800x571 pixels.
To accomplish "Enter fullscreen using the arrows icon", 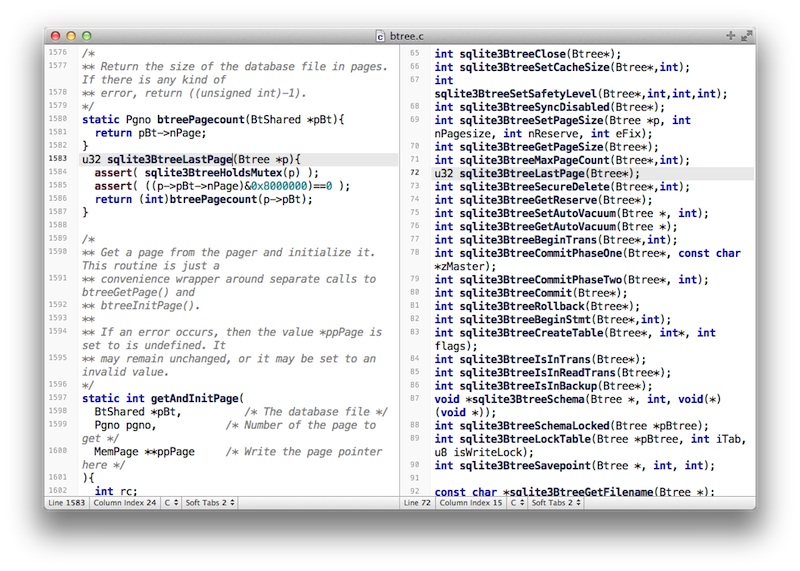I will [746, 35].
